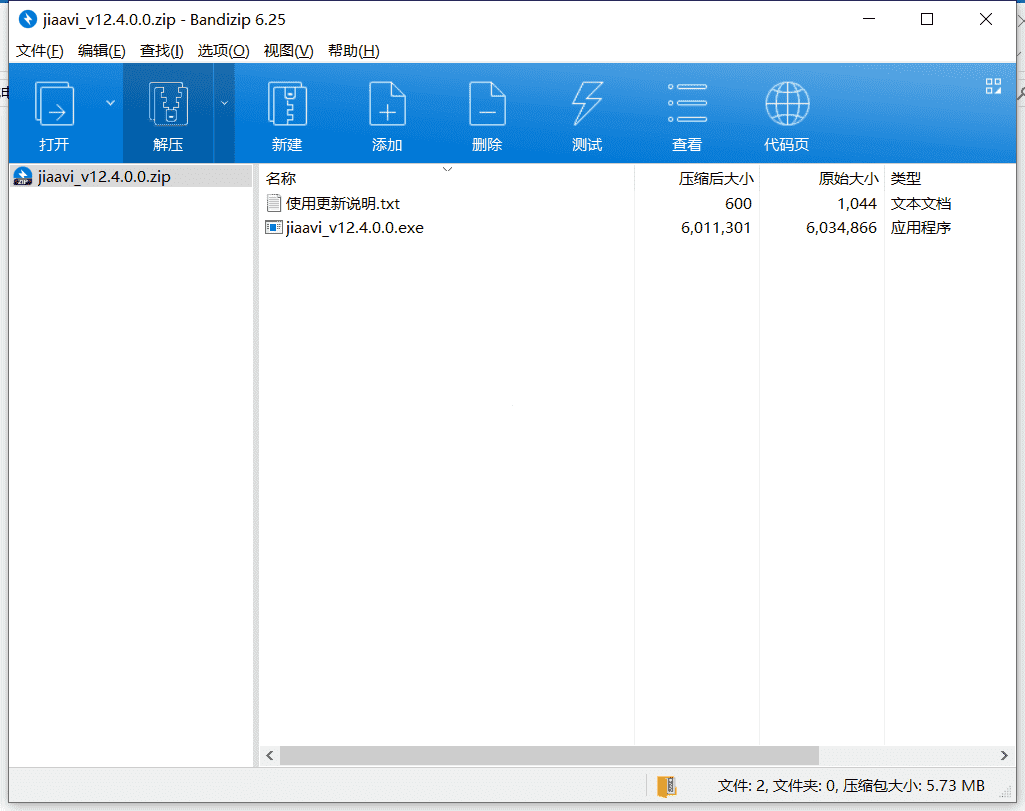
Task: Minimize the Bandizip window
Action: (x=869, y=20)
